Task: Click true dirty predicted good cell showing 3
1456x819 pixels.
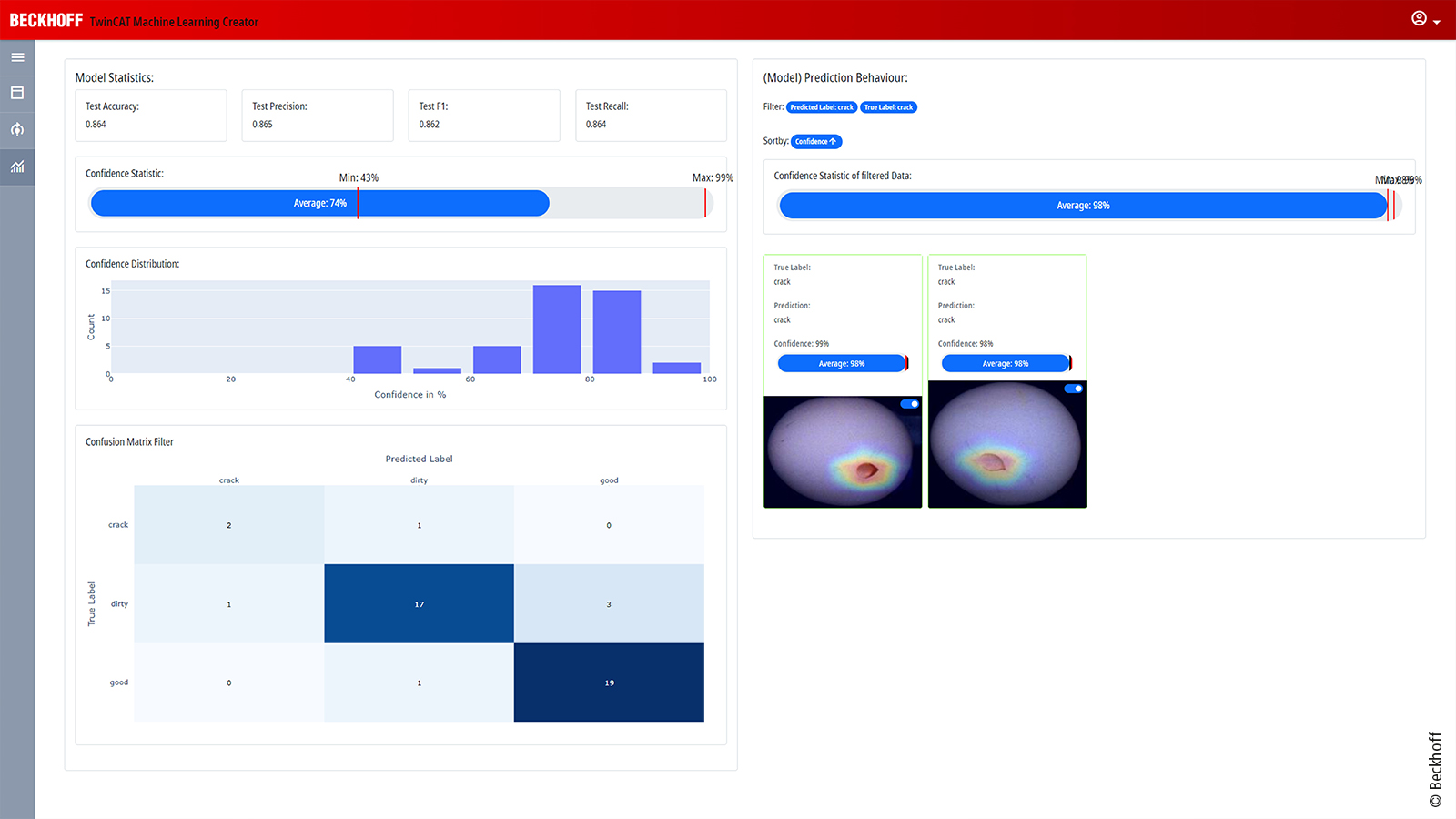Action: (609, 603)
